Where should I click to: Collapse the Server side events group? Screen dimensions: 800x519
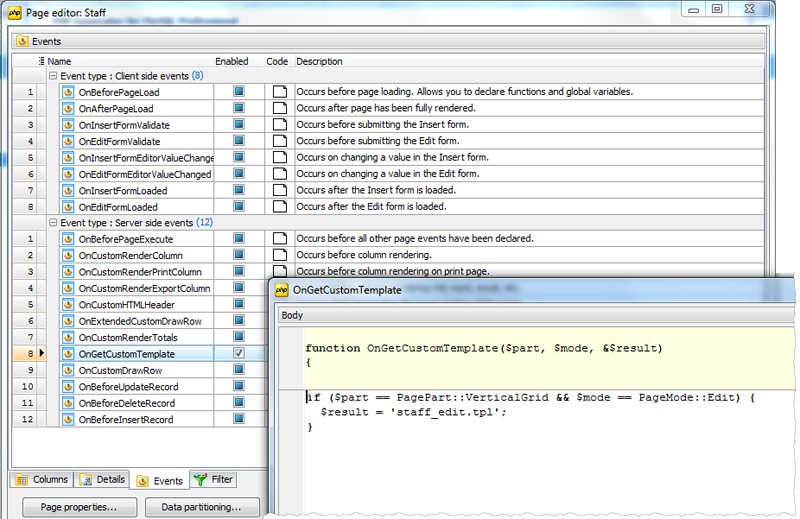[53, 222]
